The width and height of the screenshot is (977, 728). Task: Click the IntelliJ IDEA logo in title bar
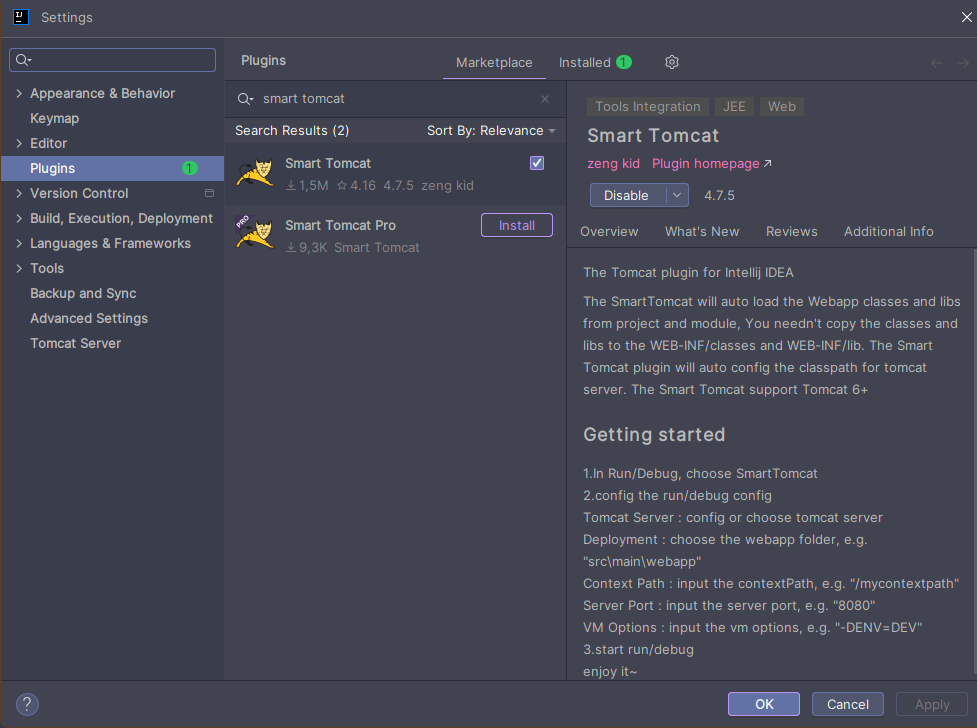tap(21, 17)
